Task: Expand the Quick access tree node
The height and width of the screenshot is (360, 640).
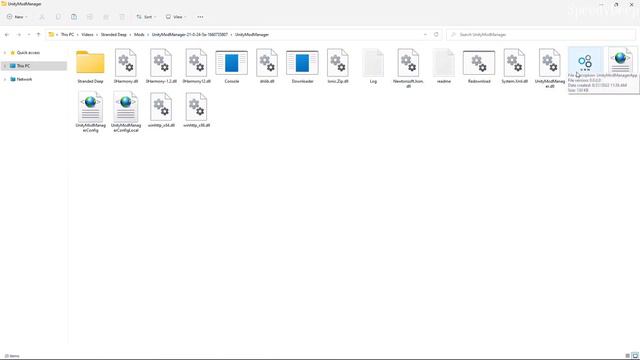Action: tap(5, 53)
